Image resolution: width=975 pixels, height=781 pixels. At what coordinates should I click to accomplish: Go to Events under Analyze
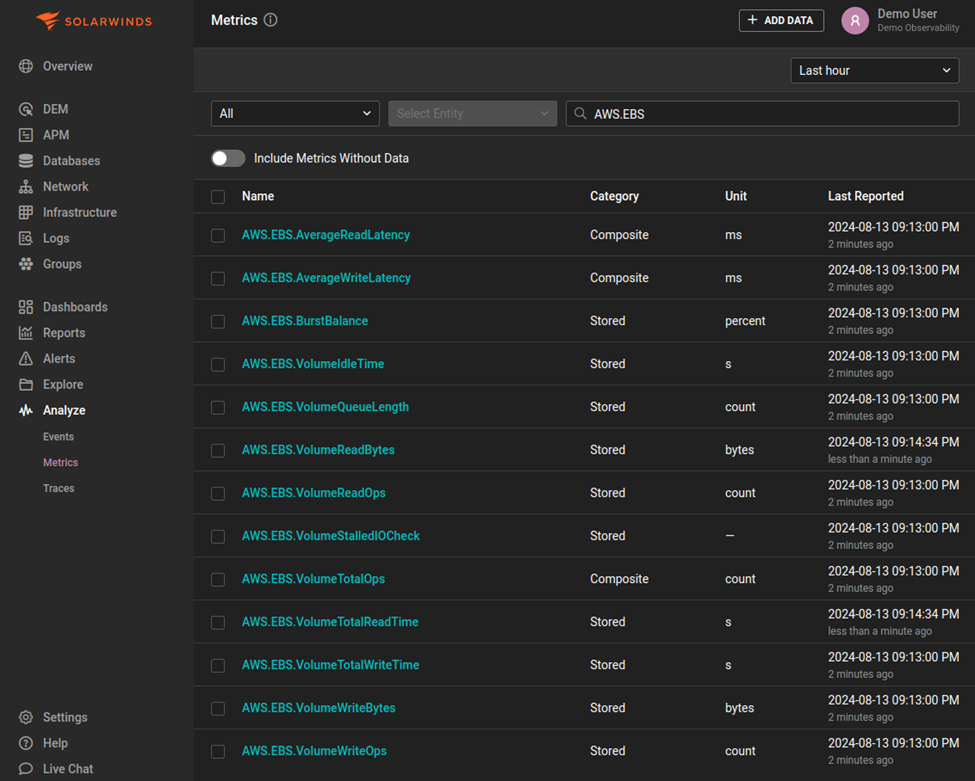[58, 437]
